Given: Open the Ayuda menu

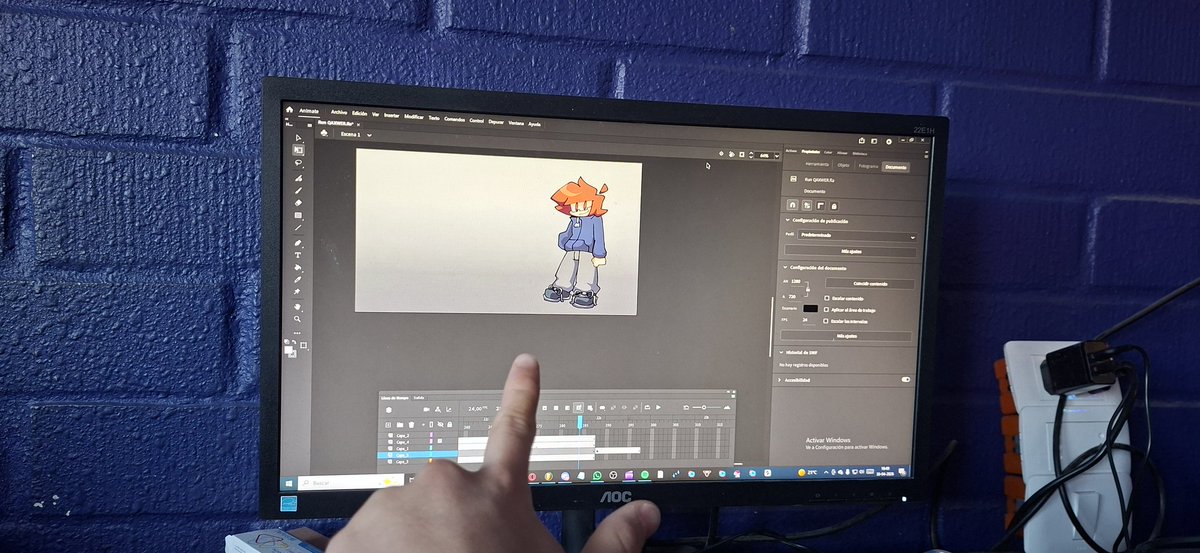Looking at the screenshot, I should [534, 123].
